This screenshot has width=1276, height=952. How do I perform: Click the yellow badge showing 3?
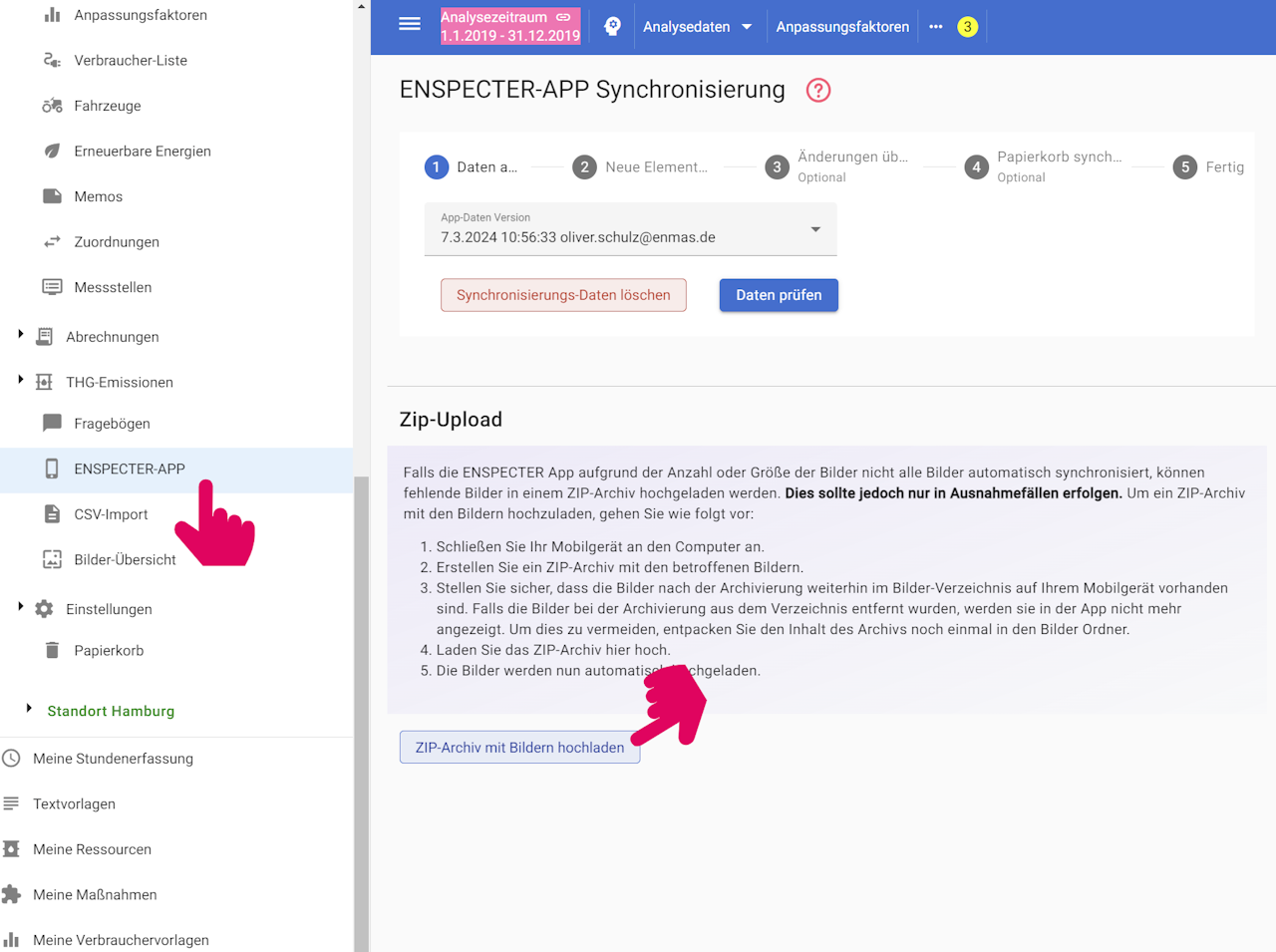[x=967, y=27]
